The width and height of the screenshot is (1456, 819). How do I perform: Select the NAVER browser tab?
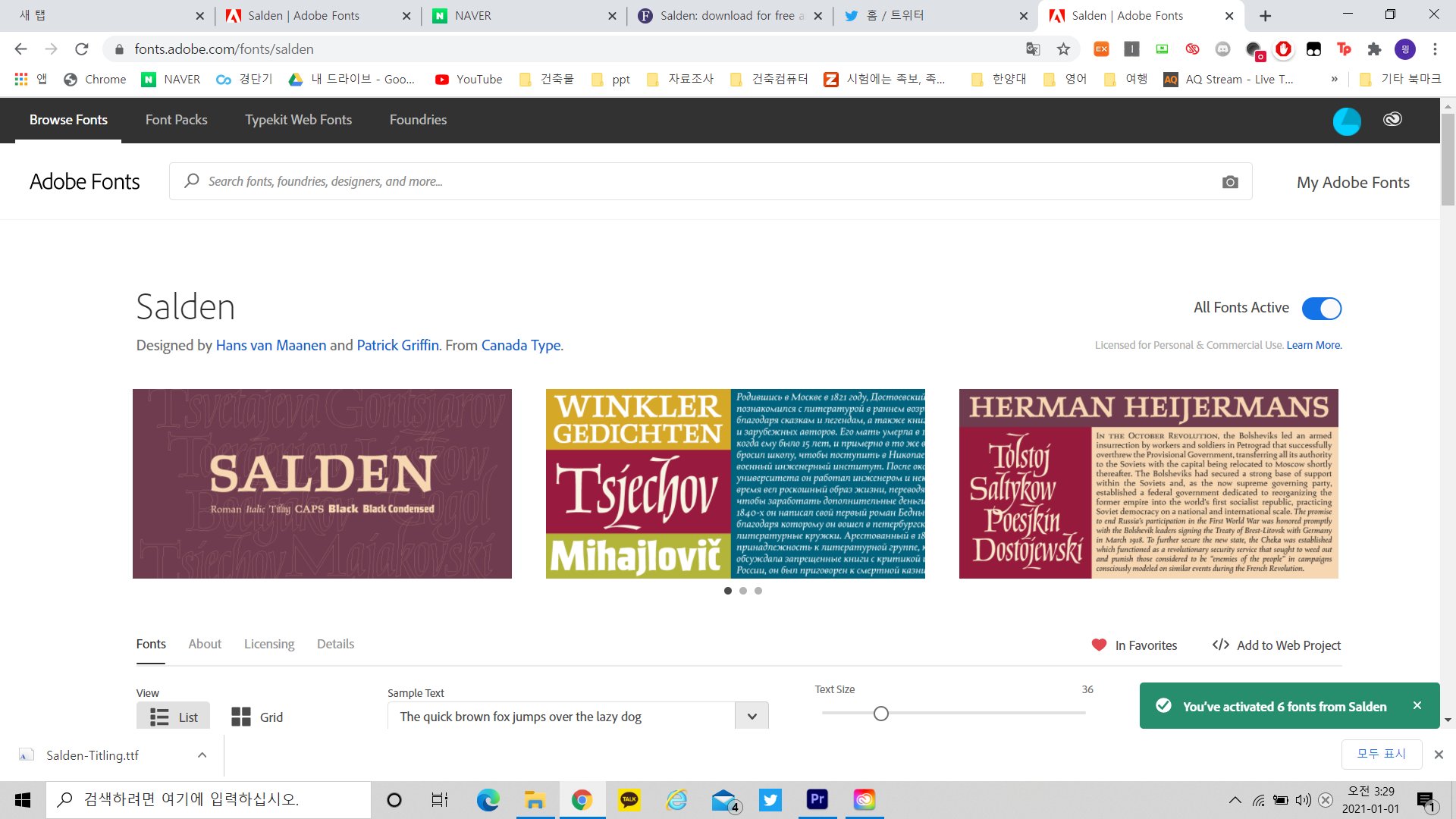[493, 15]
